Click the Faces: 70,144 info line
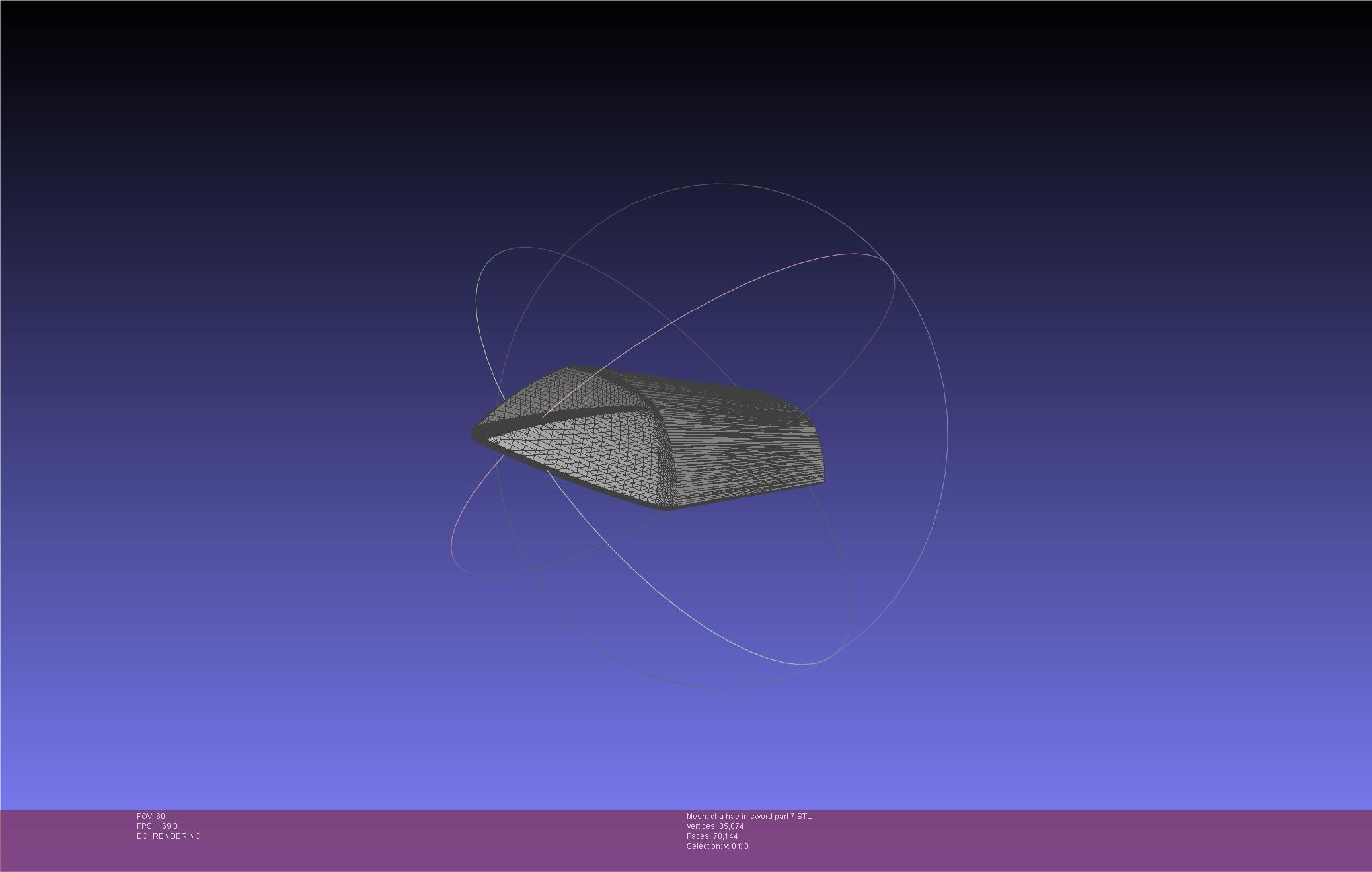This screenshot has width=1372, height=872. coord(712,836)
